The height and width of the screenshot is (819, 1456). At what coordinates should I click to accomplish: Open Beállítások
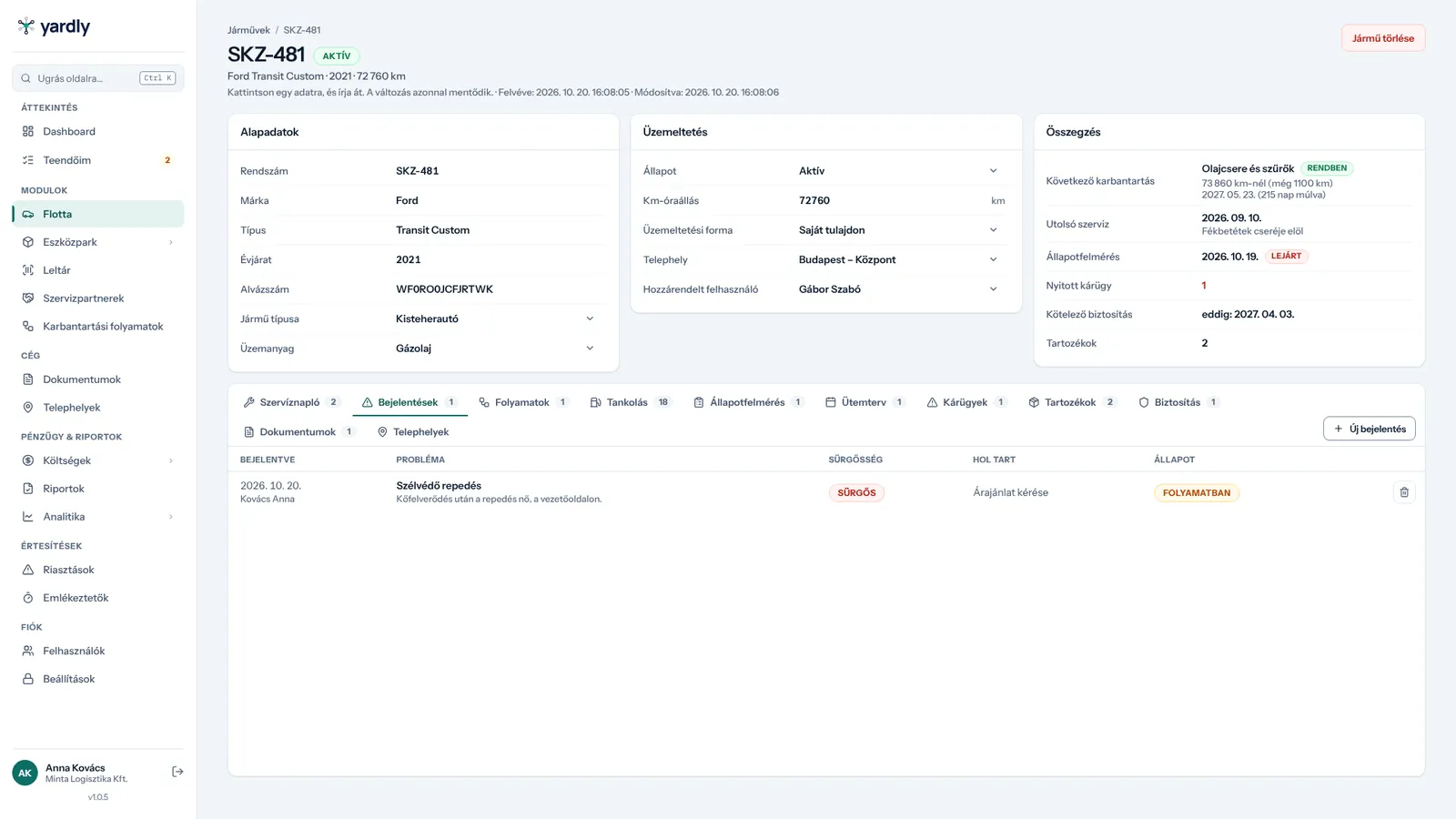(x=98, y=679)
